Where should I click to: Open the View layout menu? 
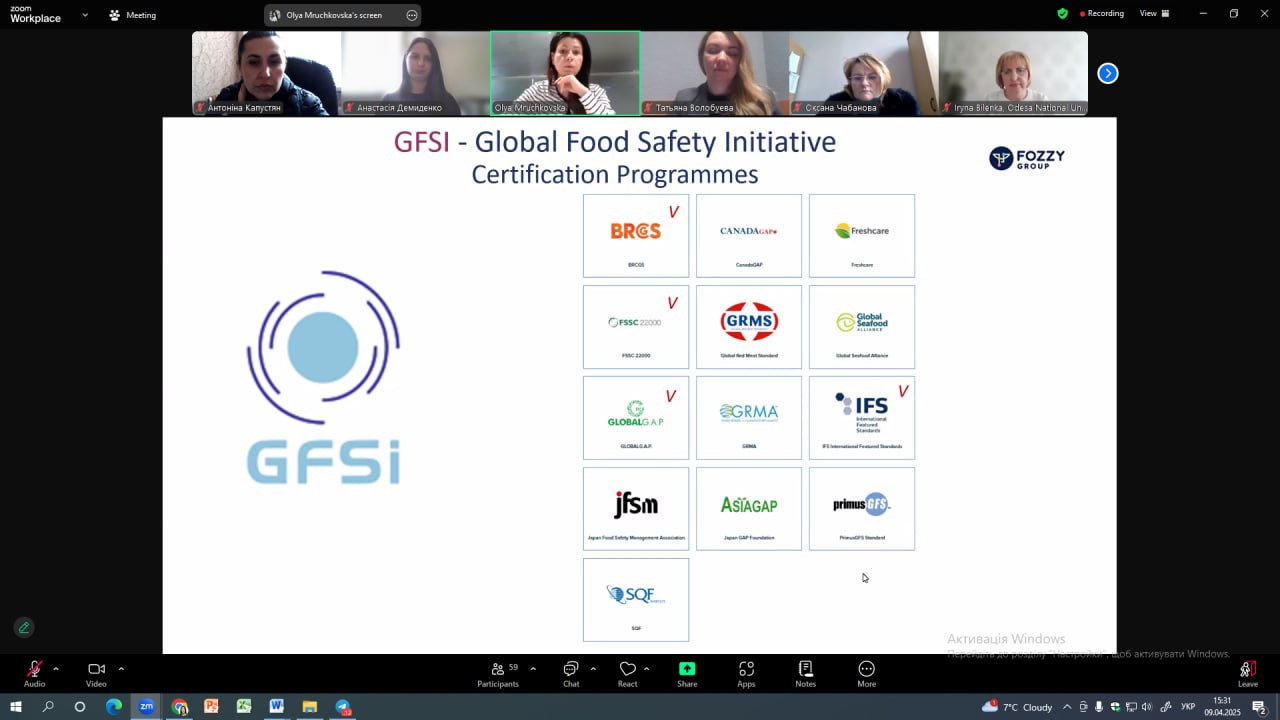coord(1154,14)
